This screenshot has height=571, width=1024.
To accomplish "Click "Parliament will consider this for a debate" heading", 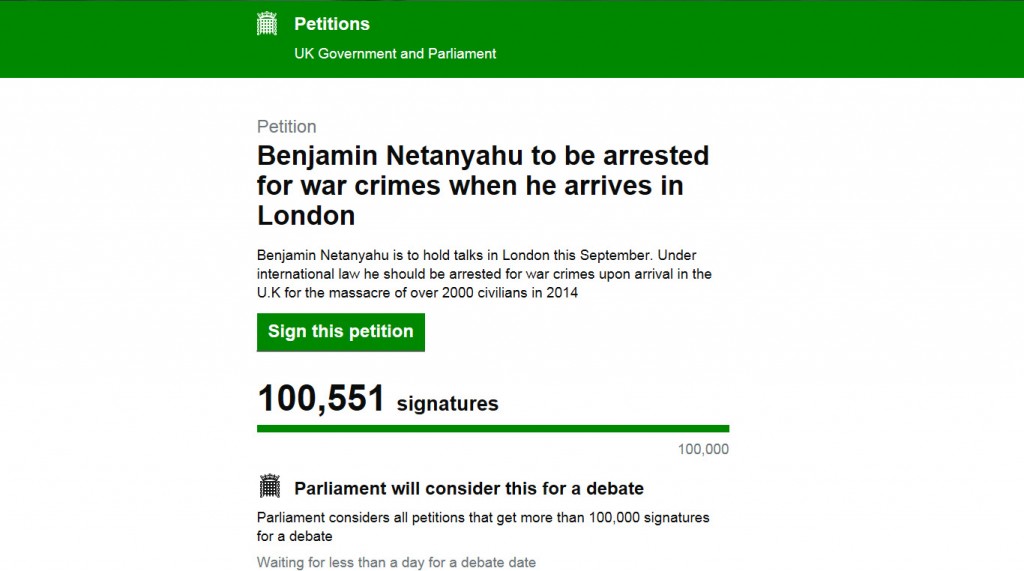I will (x=469, y=489).
